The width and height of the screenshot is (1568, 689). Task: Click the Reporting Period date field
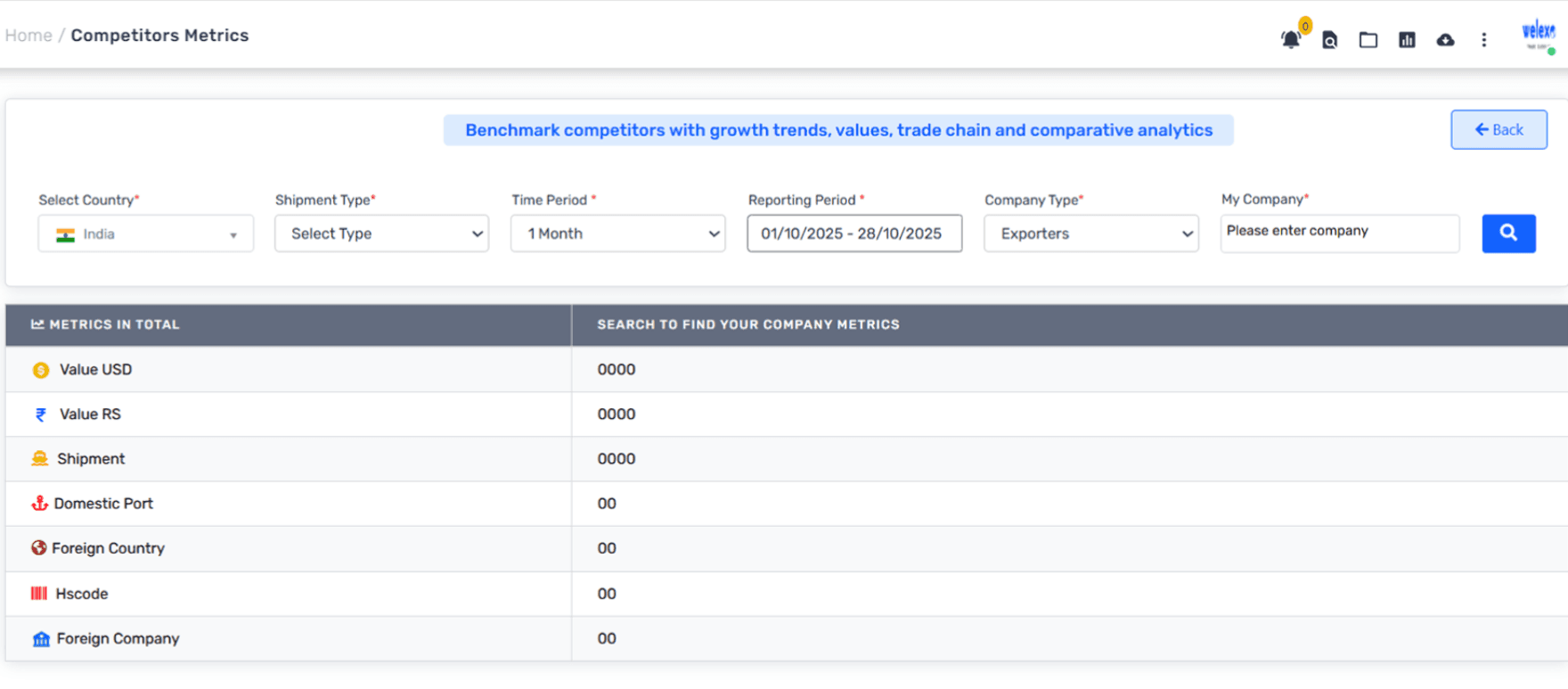pos(853,234)
